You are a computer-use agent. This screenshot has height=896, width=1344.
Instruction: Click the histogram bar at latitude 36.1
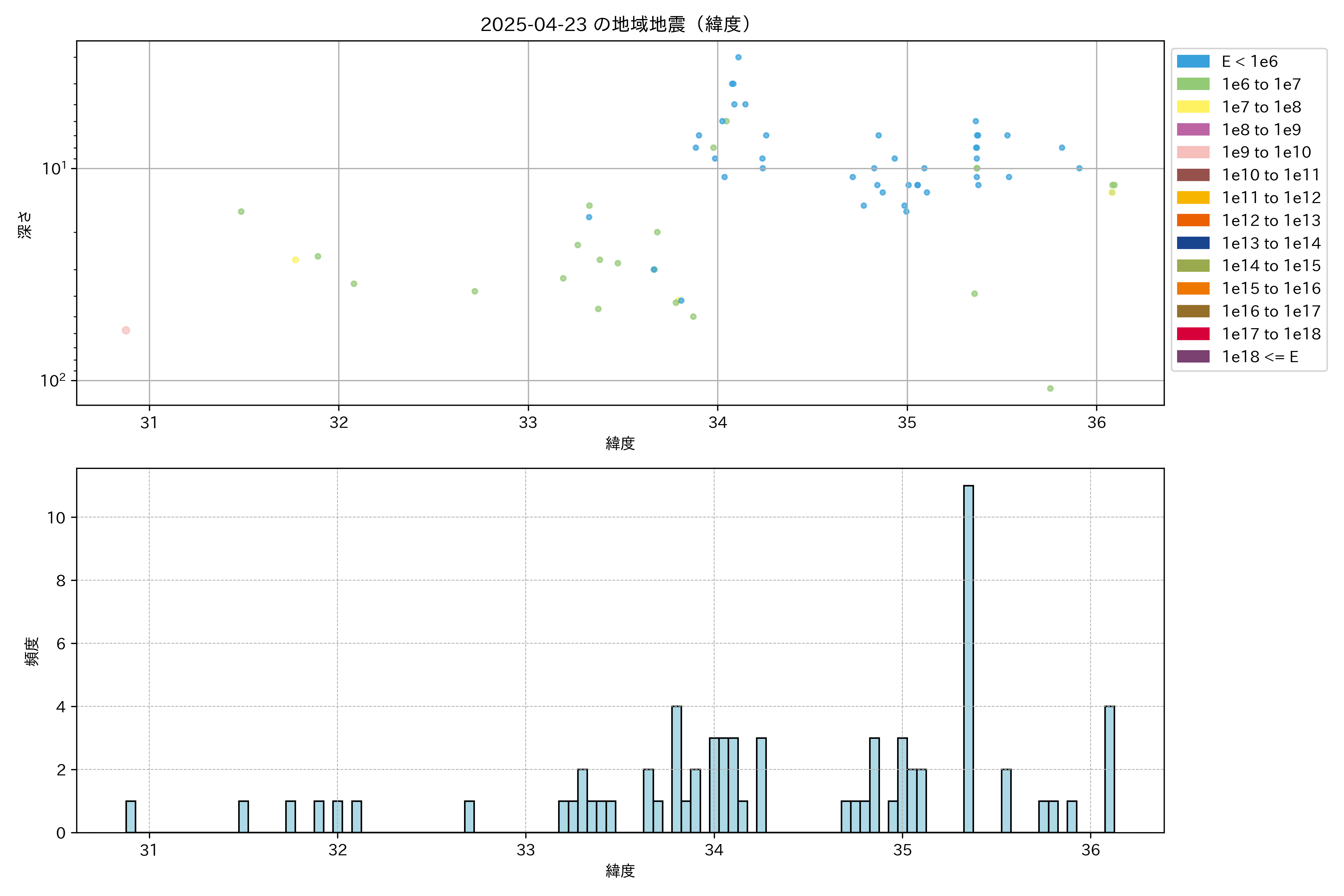point(1109,769)
